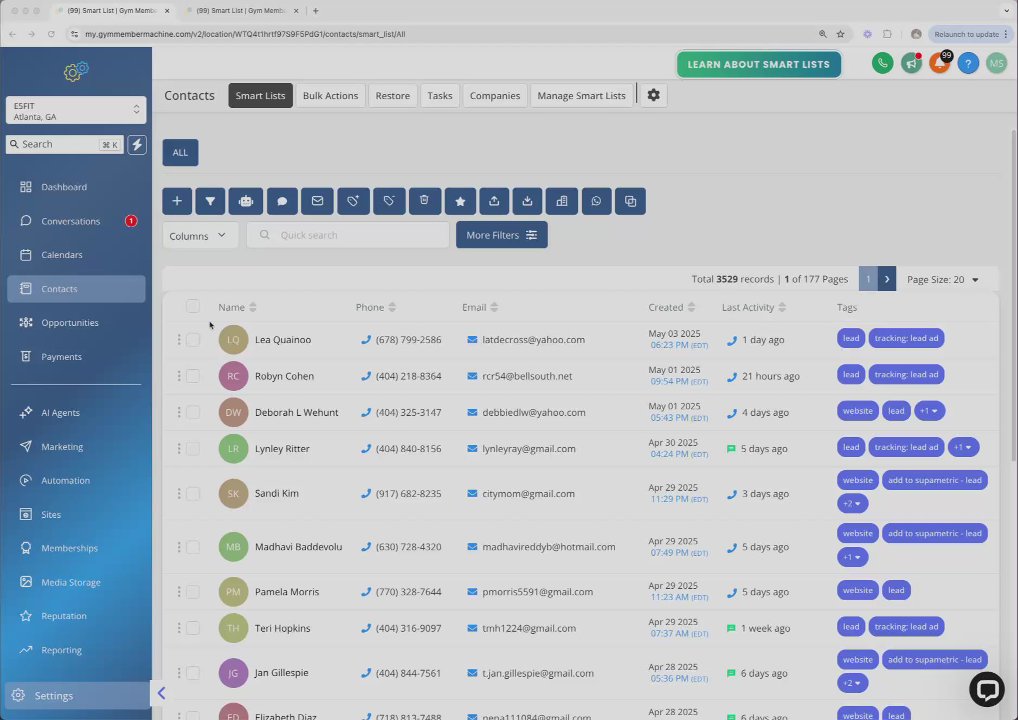This screenshot has height=720, width=1018.
Task: Click the robot automation icon
Action: (x=246, y=201)
